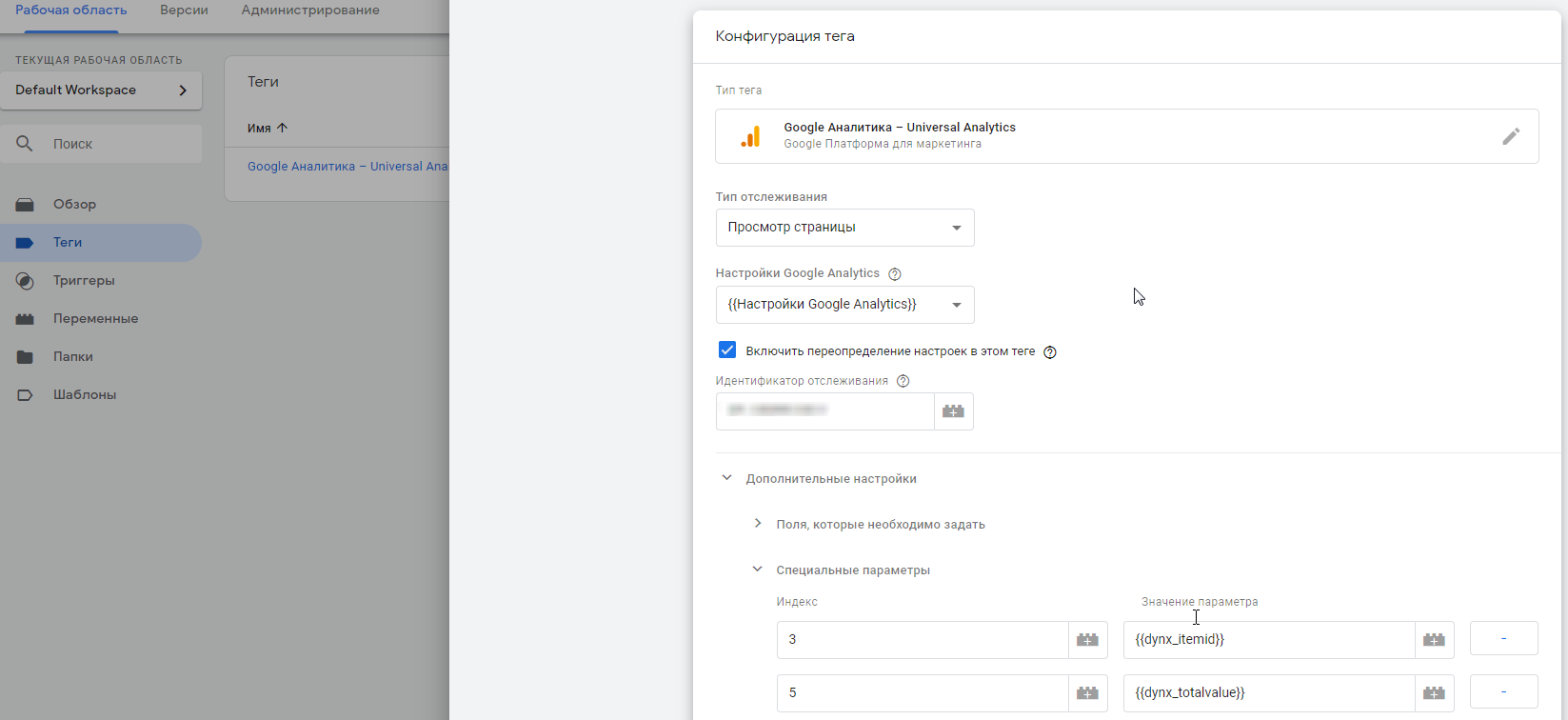Click the pencil icon to edit tag type
Image resolution: width=1568 pixels, height=720 pixels.
1510,136
